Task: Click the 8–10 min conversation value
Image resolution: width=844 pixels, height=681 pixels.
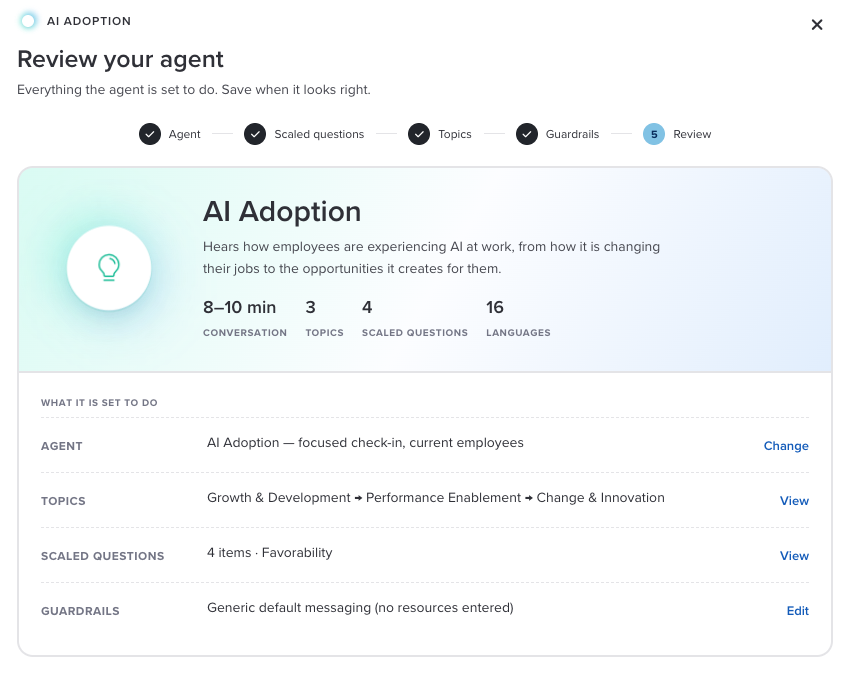Action: pyautogui.click(x=240, y=307)
